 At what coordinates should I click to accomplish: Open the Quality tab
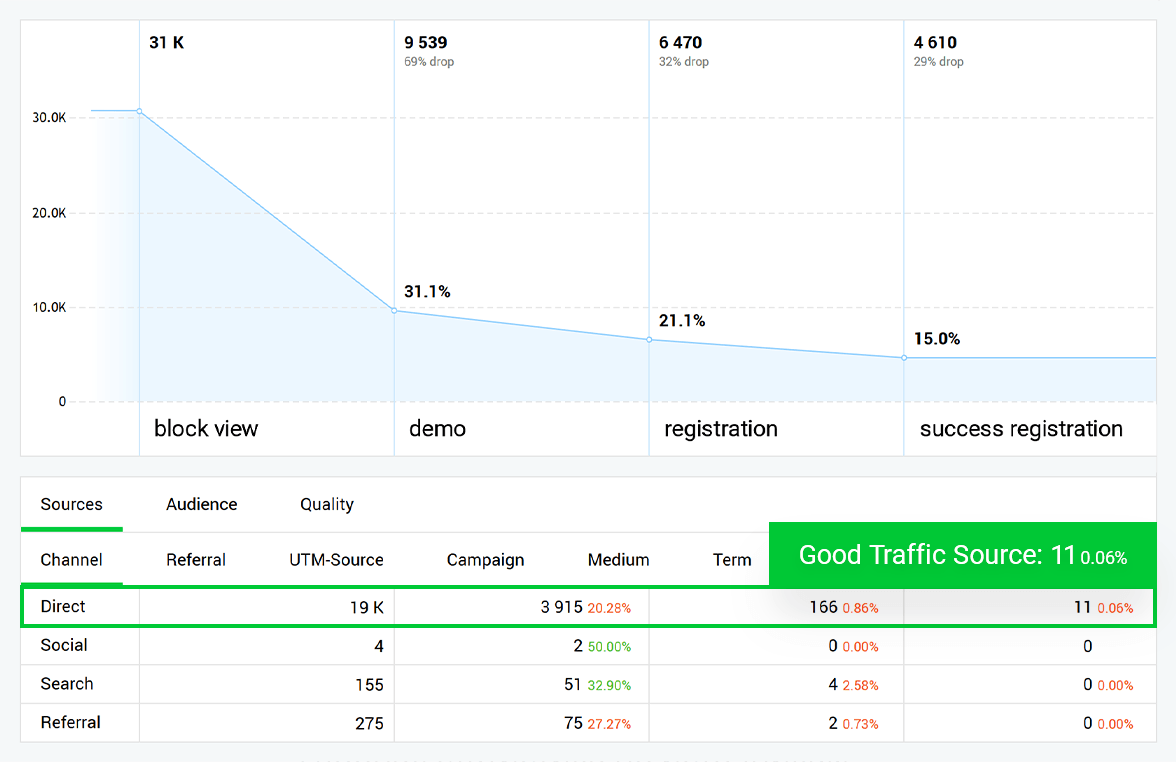click(x=326, y=504)
